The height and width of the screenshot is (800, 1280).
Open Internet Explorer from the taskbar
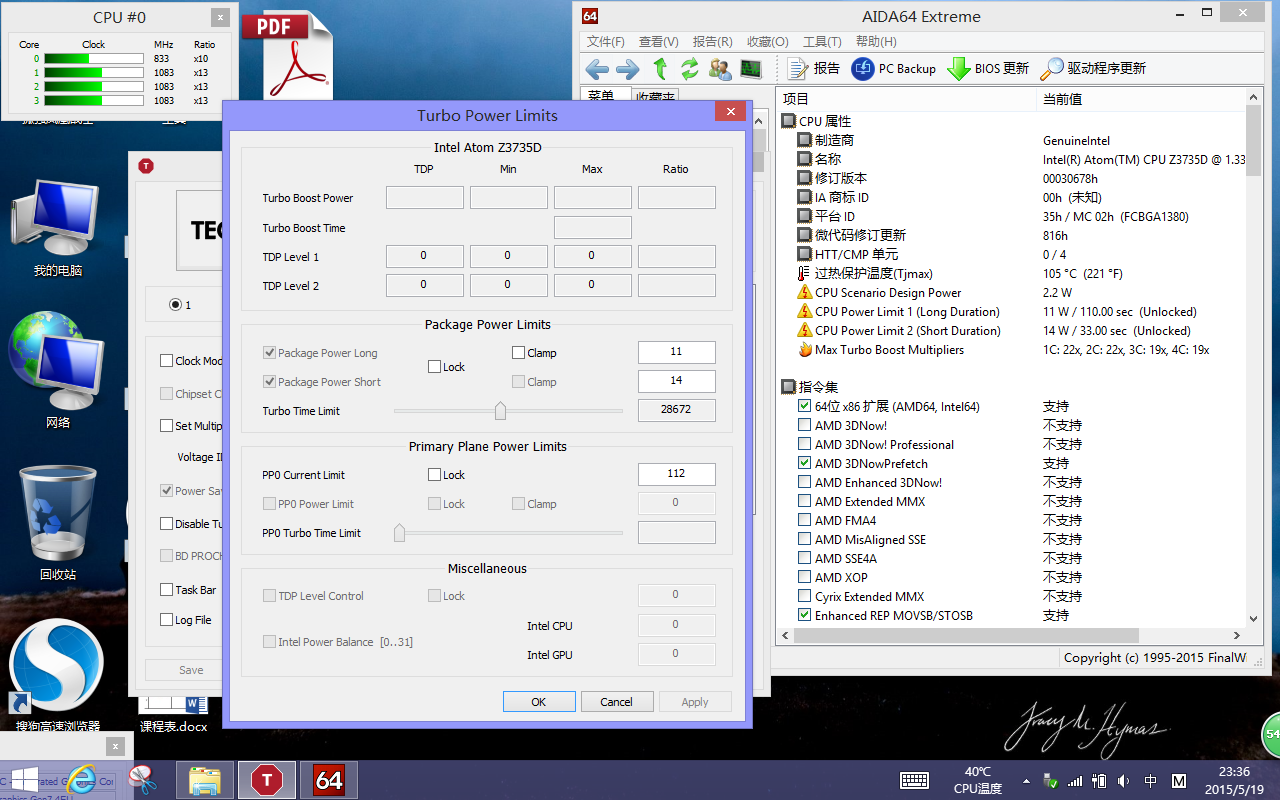pyautogui.click(x=80, y=780)
